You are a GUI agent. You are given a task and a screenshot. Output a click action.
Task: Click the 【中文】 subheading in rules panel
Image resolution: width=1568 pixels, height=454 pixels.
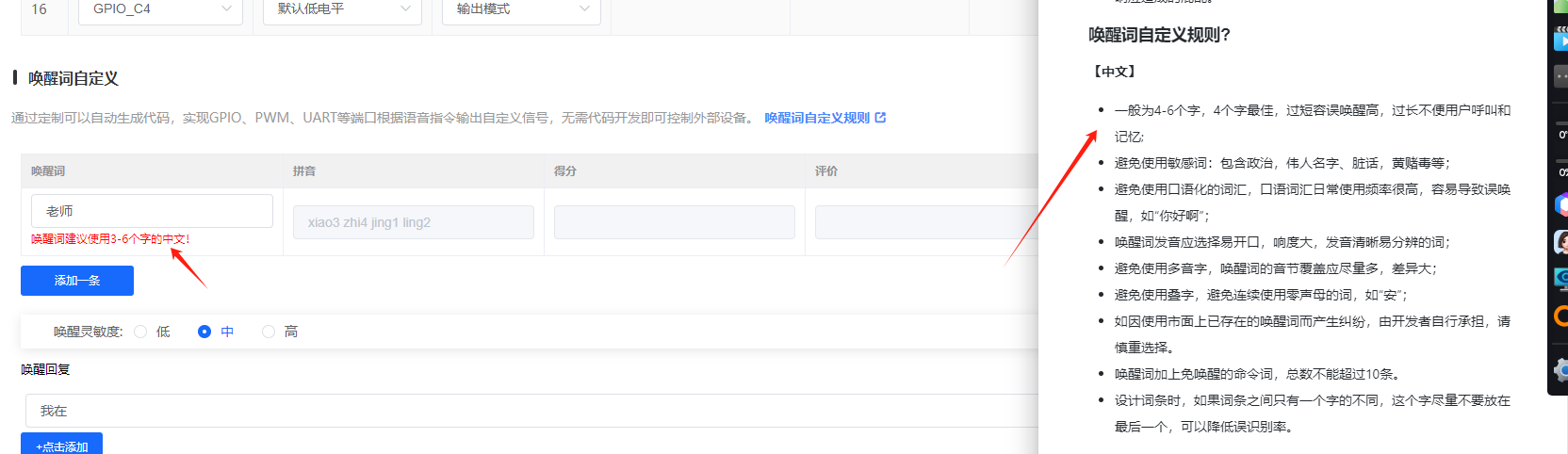pos(1114,72)
